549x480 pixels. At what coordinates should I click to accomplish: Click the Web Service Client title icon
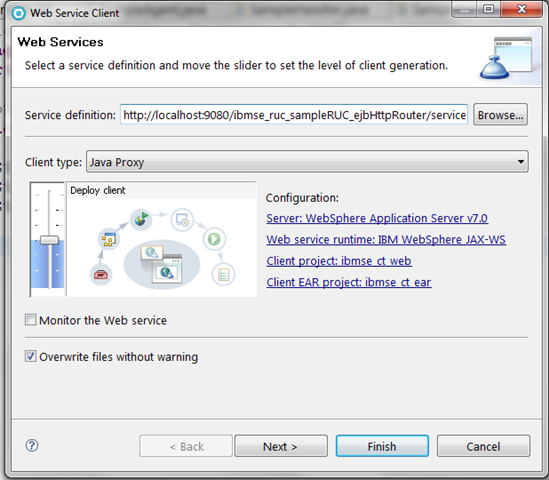(19, 13)
